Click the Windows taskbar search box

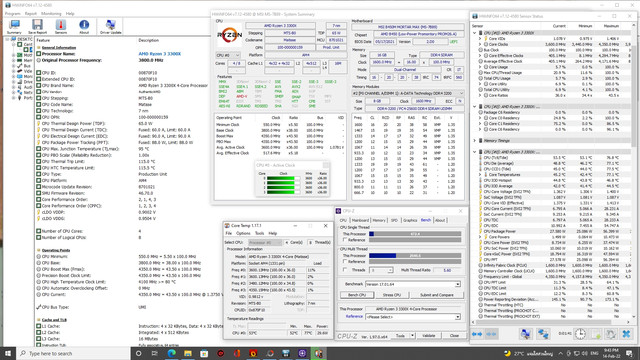(x=73, y=353)
